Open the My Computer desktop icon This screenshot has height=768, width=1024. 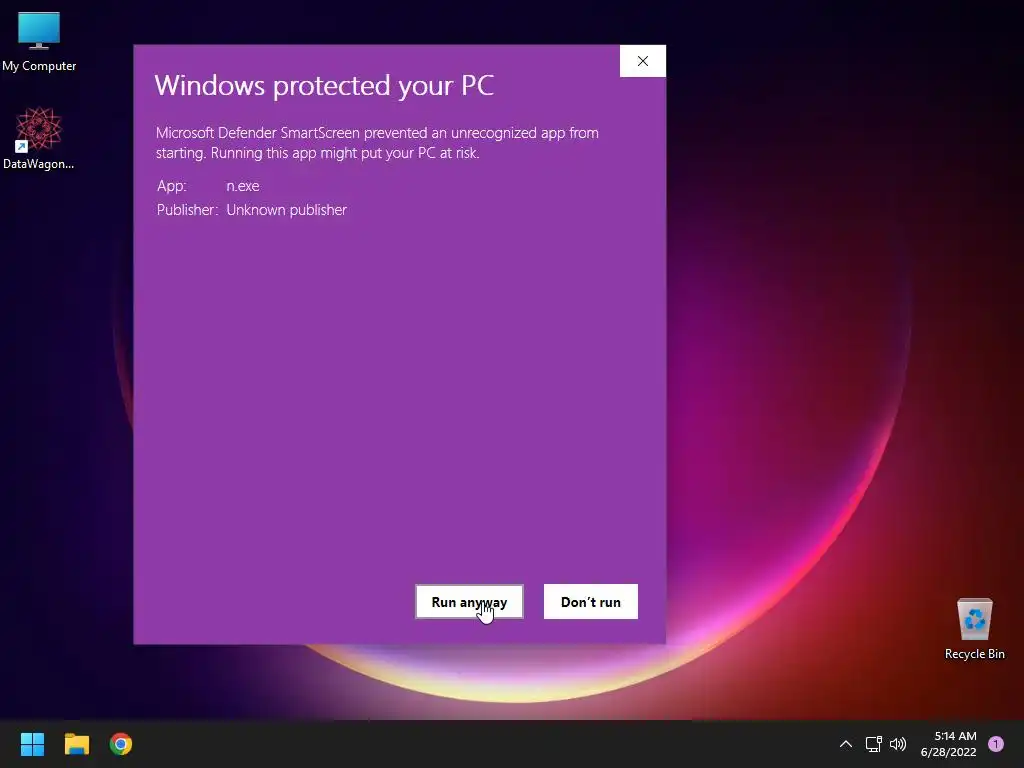39,42
